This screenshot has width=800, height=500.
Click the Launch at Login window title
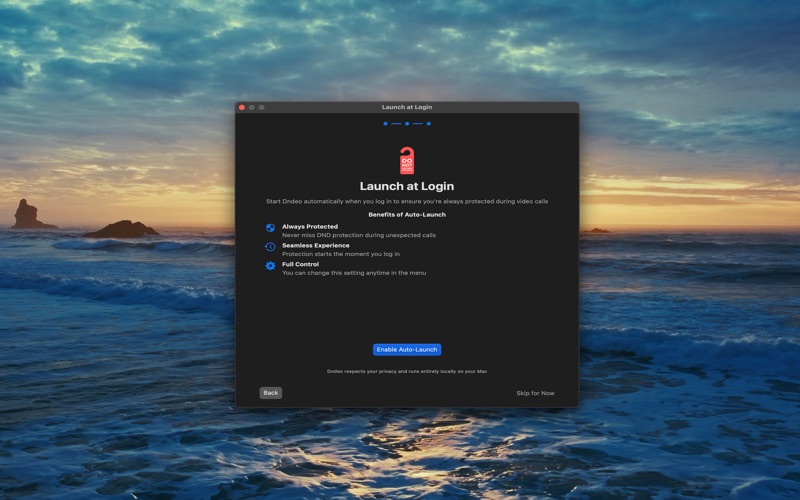click(x=407, y=107)
